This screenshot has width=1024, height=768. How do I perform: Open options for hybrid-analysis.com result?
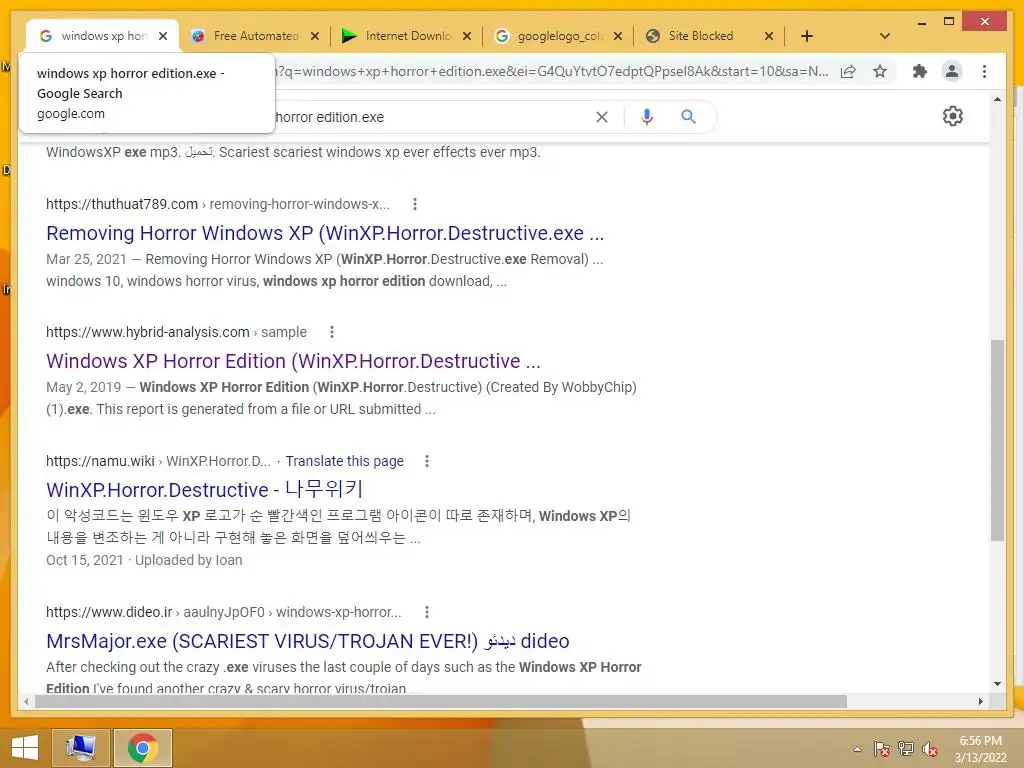(x=332, y=332)
